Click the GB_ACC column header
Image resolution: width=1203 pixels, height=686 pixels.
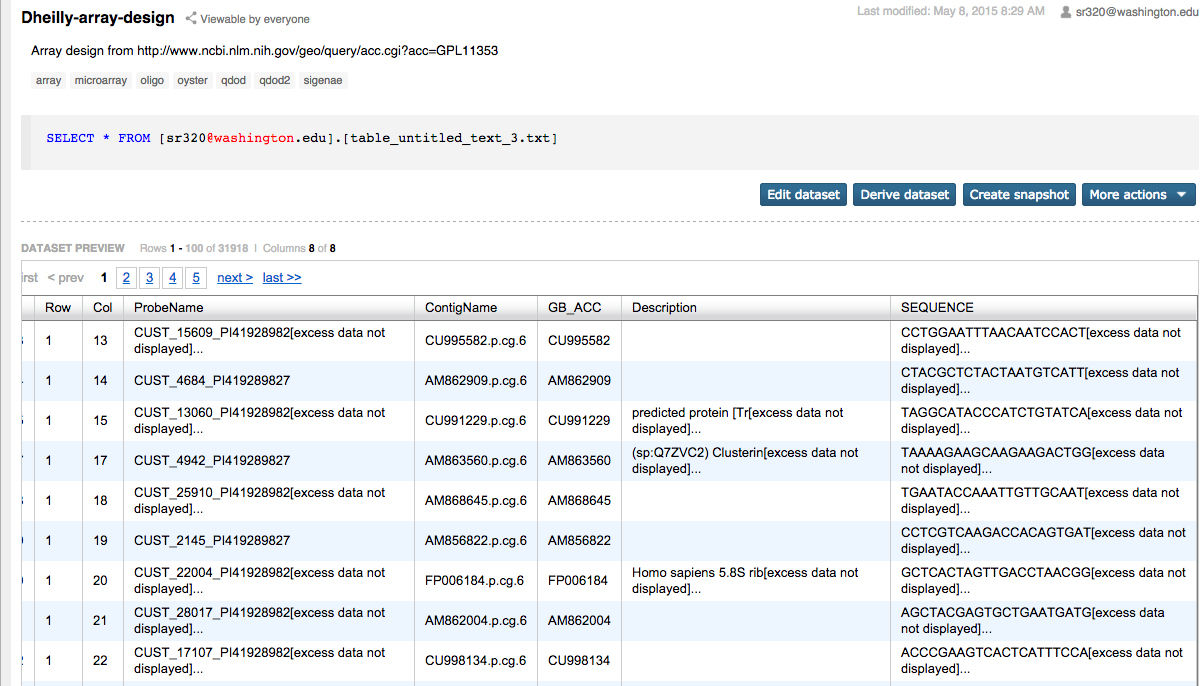579,308
